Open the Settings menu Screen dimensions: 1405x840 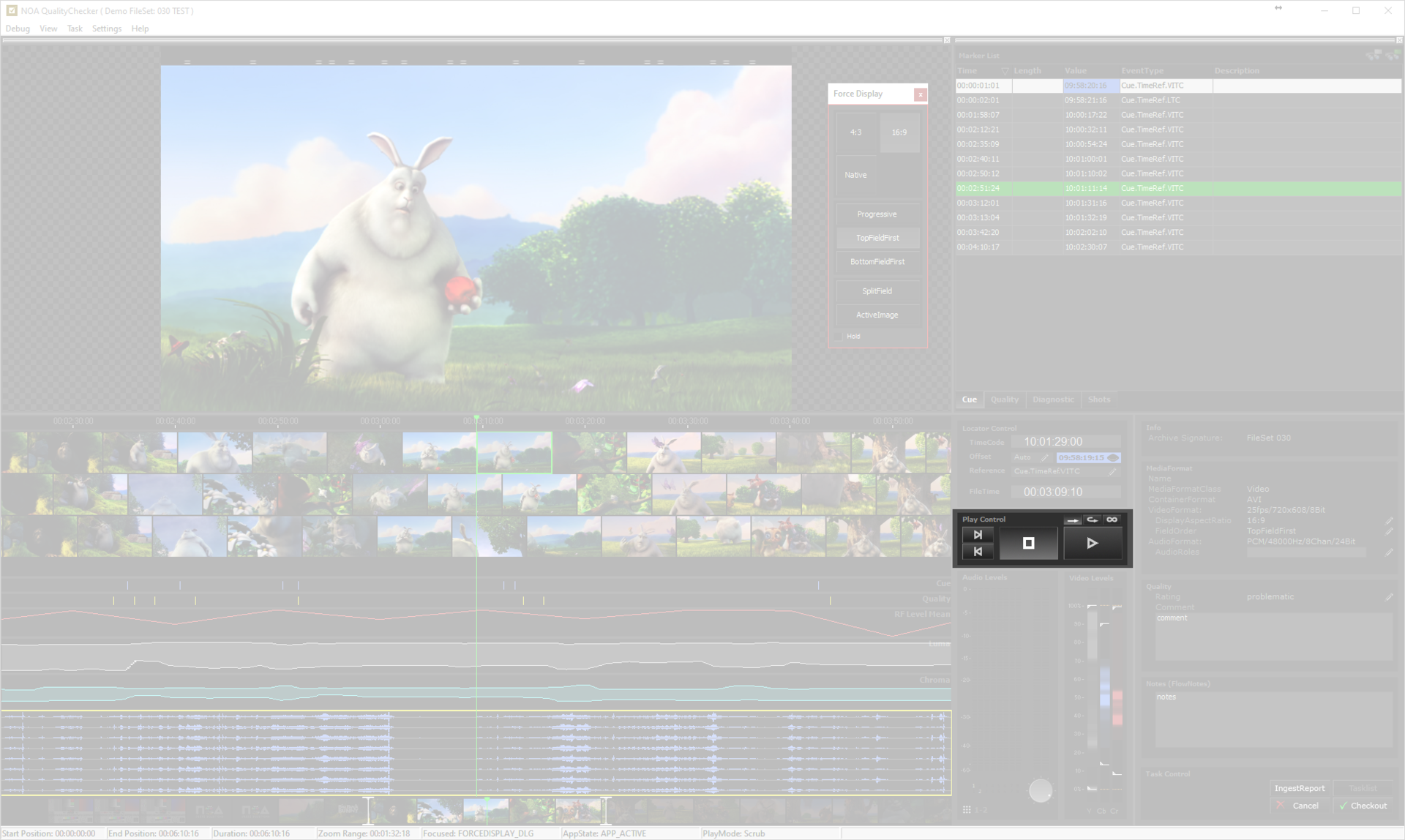(x=107, y=29)
